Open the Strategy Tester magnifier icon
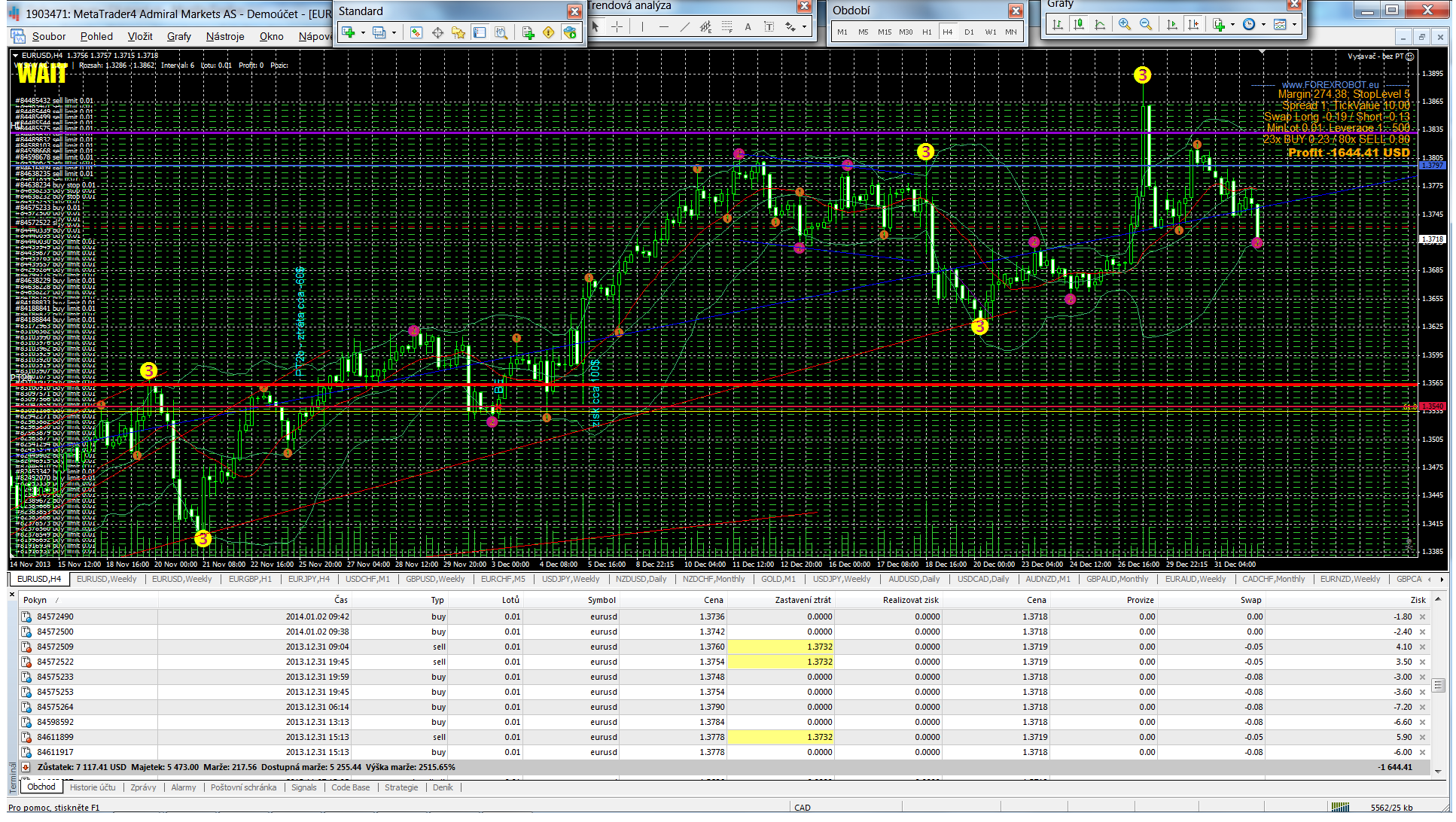The image size is (1456, 822). [x=501, y=32]
